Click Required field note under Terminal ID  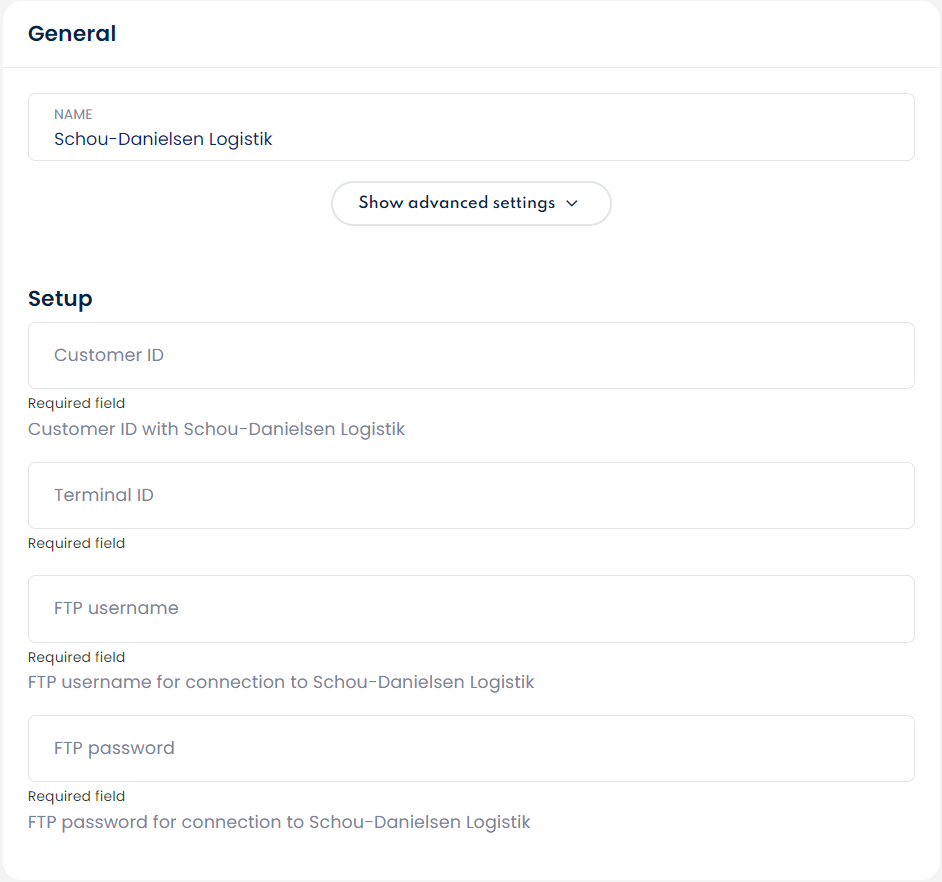coord(77,543)
